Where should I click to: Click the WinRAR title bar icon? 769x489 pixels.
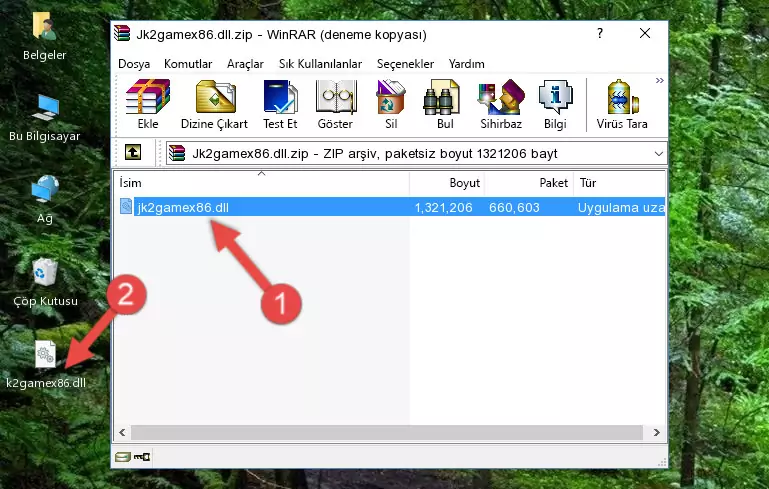pyautogui.click(x=123, y=34)
